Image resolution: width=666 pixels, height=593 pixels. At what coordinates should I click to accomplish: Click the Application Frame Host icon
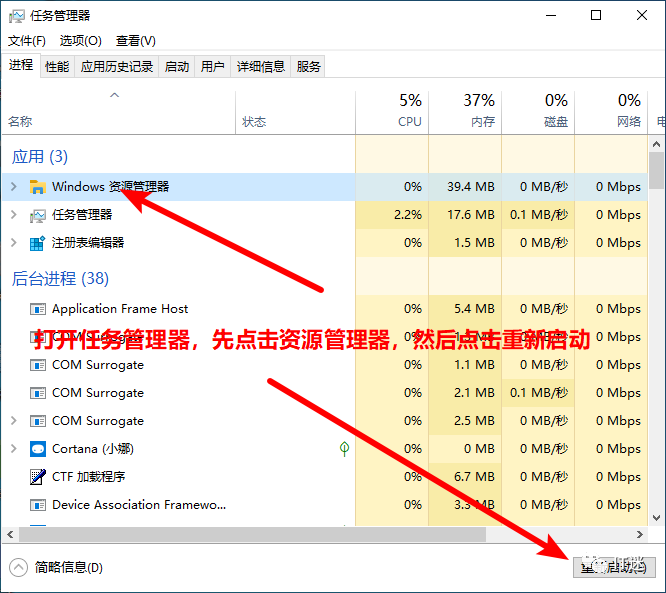38,309
